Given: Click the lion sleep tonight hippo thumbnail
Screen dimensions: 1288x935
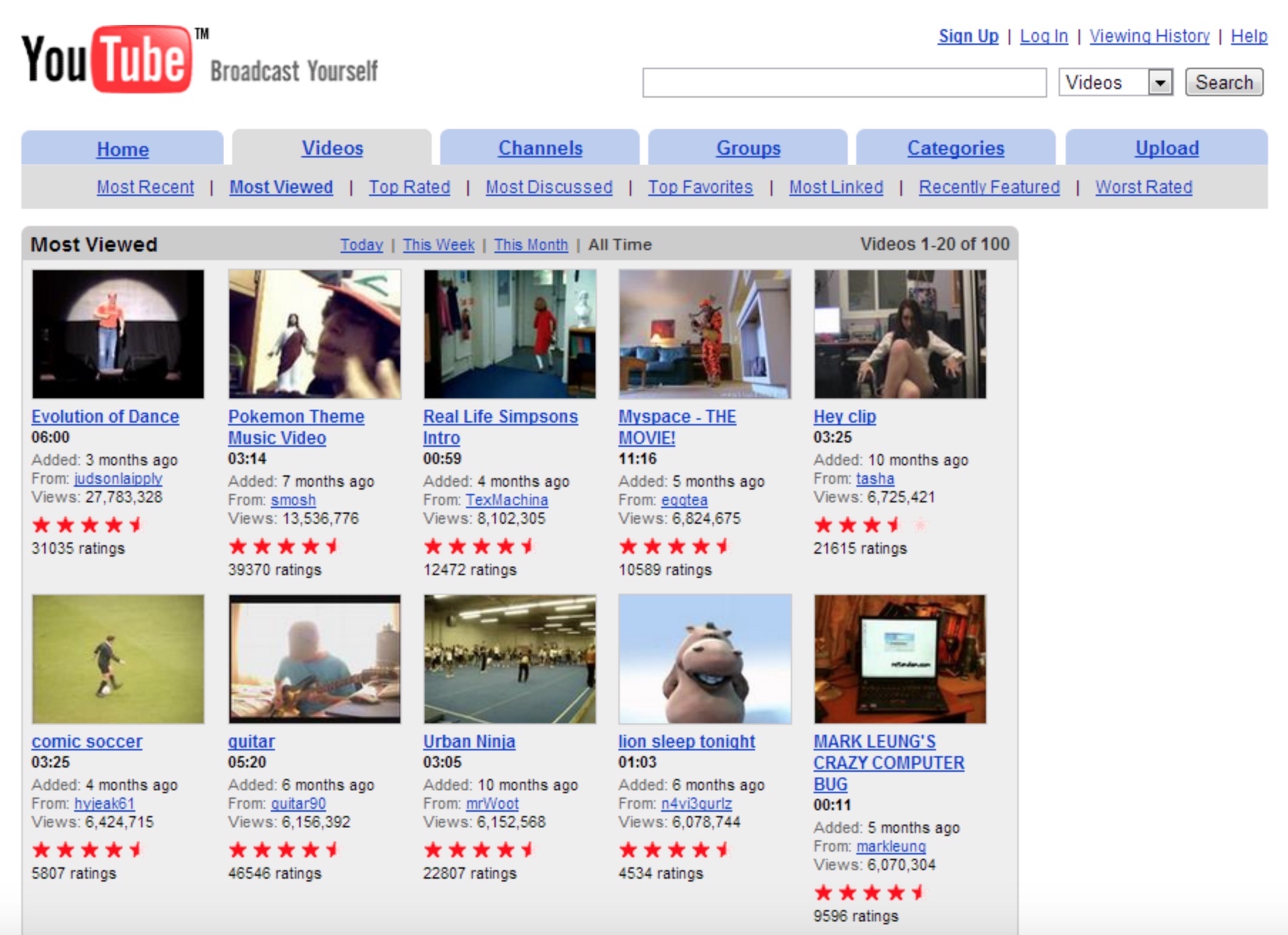Looking at the screenshot, I should (x=705, y=659).
